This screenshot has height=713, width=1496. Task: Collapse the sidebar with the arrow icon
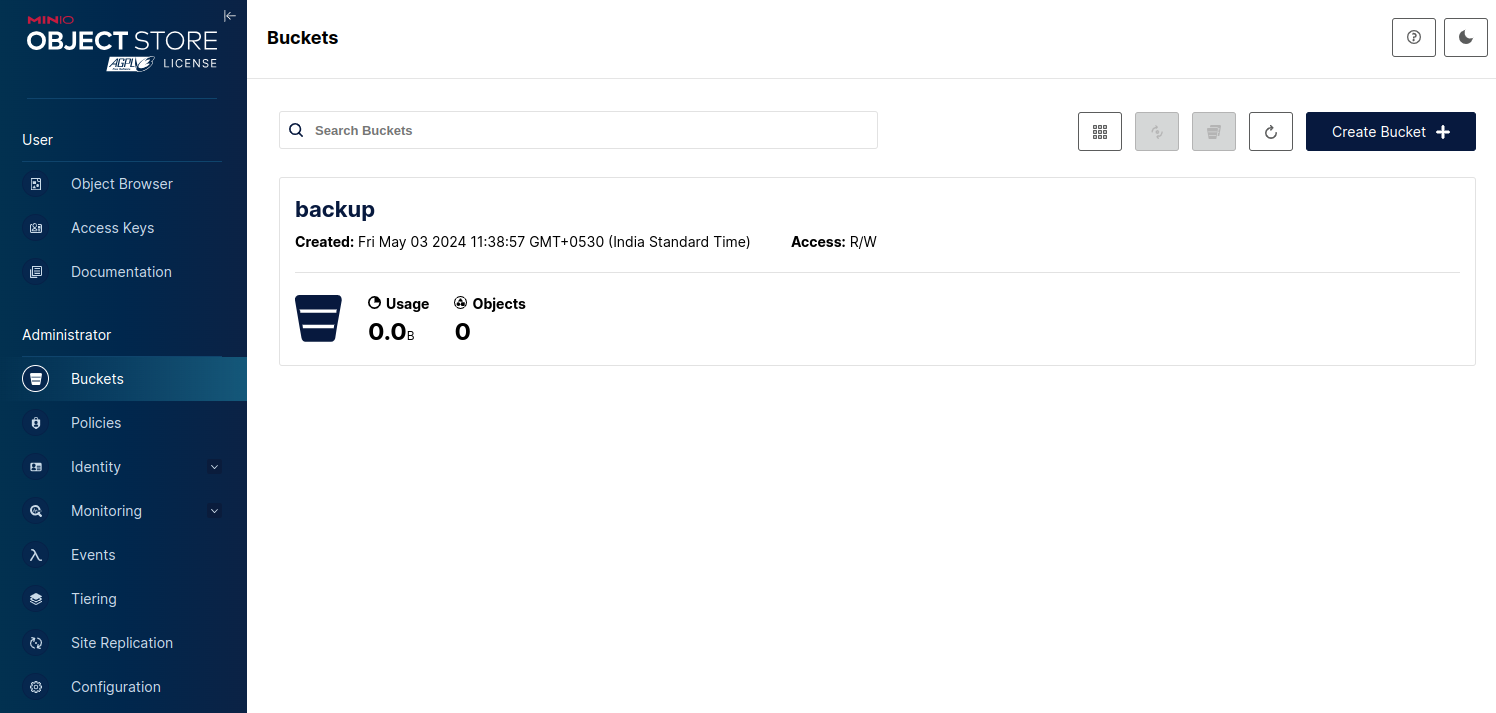229,15
